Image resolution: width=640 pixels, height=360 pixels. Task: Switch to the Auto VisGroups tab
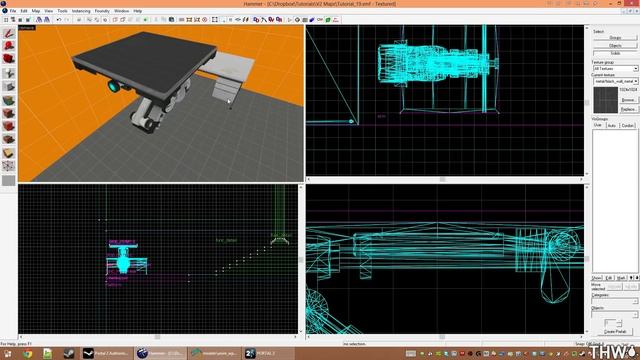(612, 125)
